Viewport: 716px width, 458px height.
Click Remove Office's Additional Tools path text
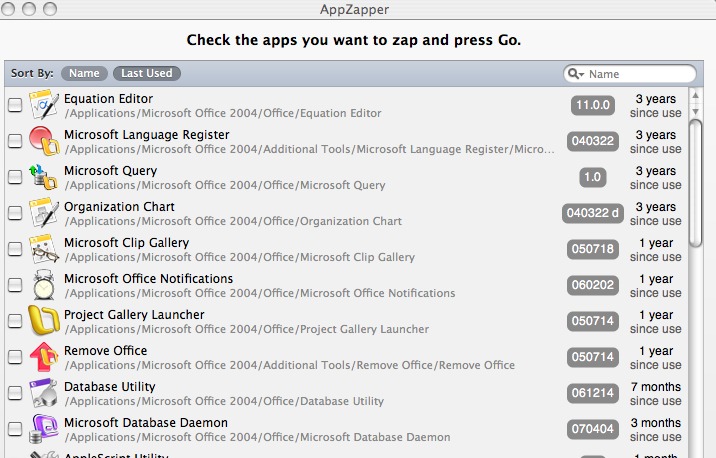[x=290, y=365]
